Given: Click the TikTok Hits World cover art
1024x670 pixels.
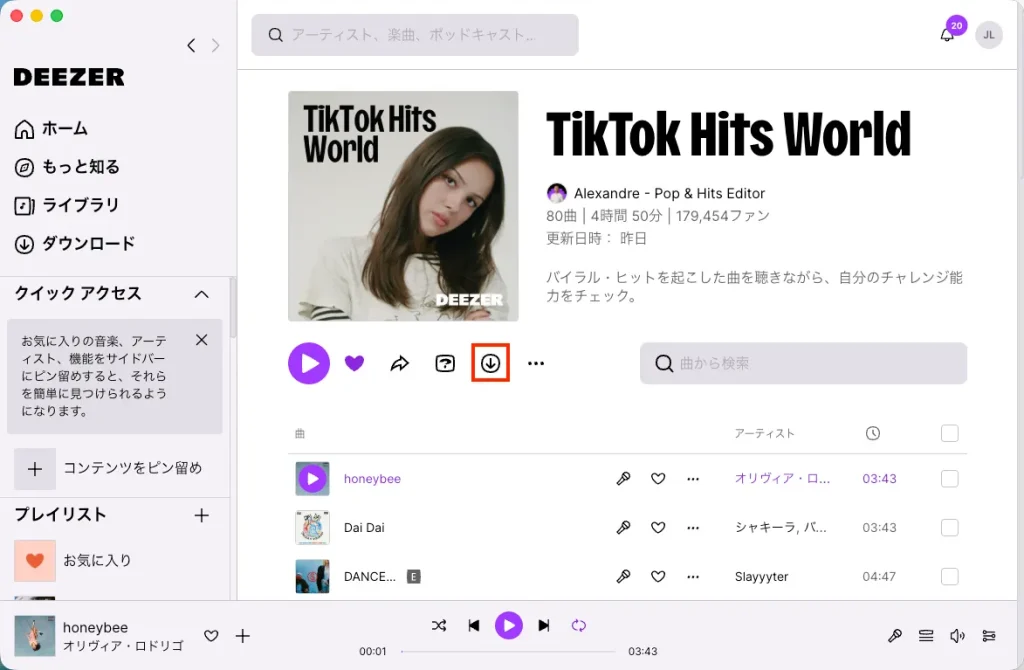Looking at the screenshot, I should tap(403, 206).
